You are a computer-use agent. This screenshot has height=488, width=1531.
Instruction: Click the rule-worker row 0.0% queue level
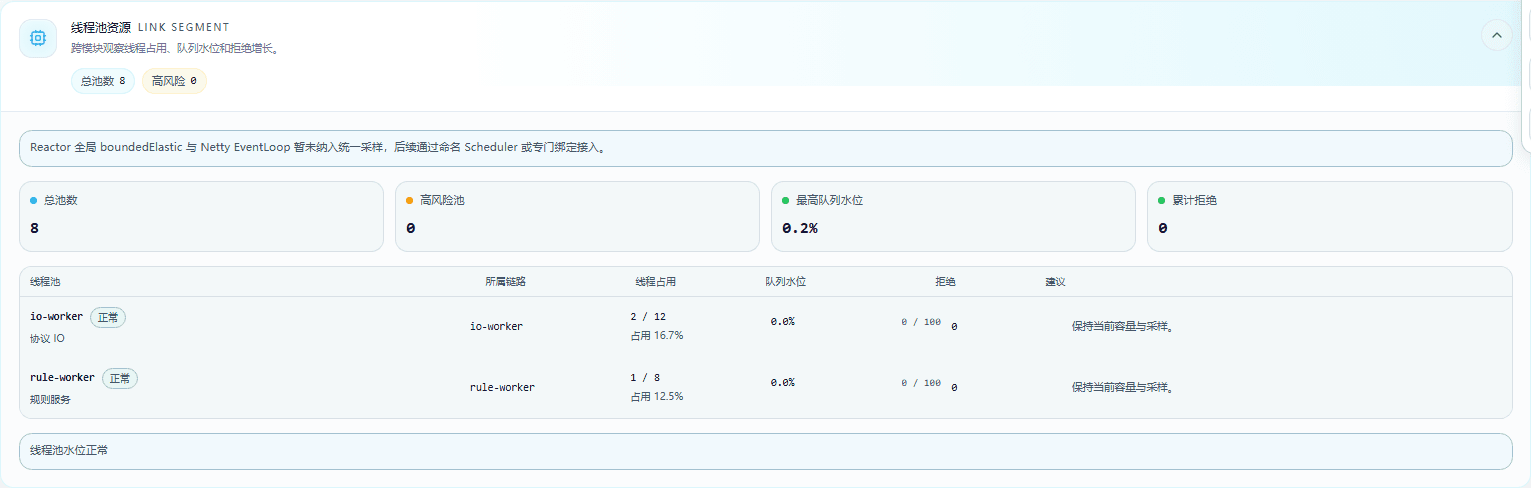point(782,383)
